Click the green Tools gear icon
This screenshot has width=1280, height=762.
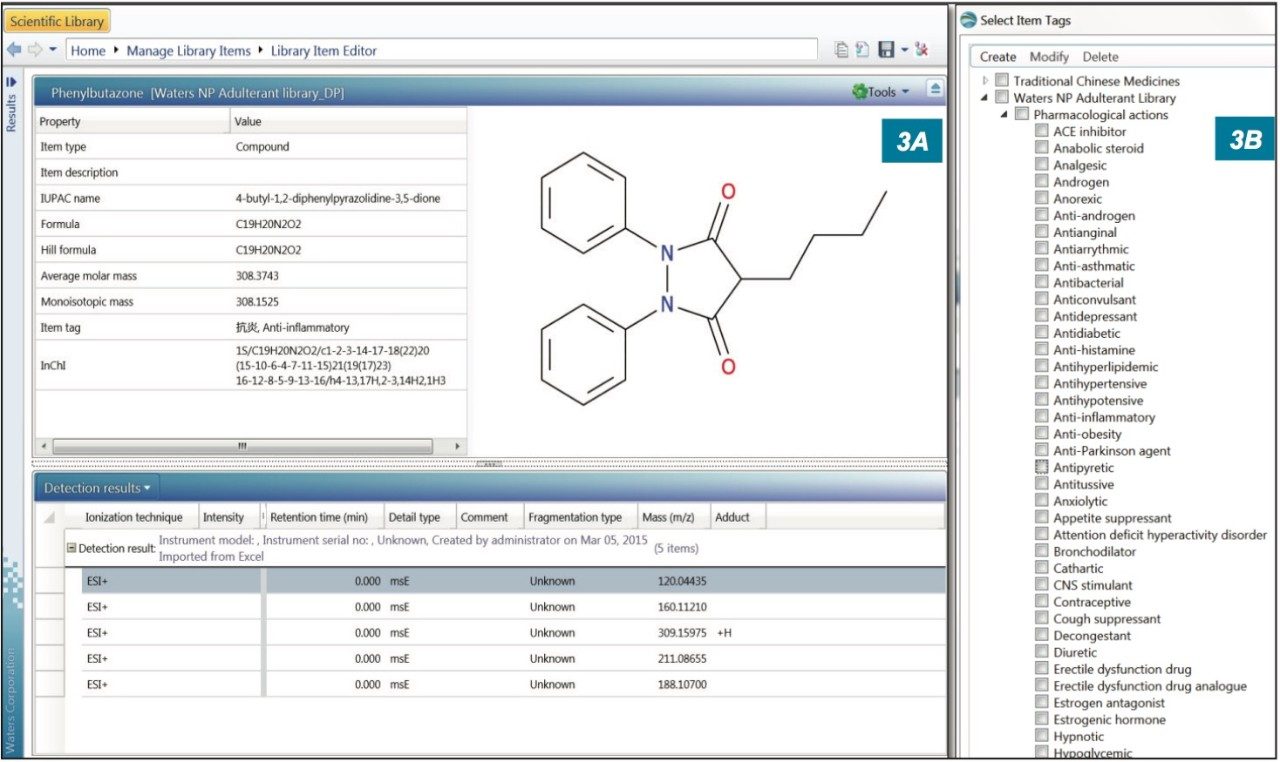(x=859, y=91)
